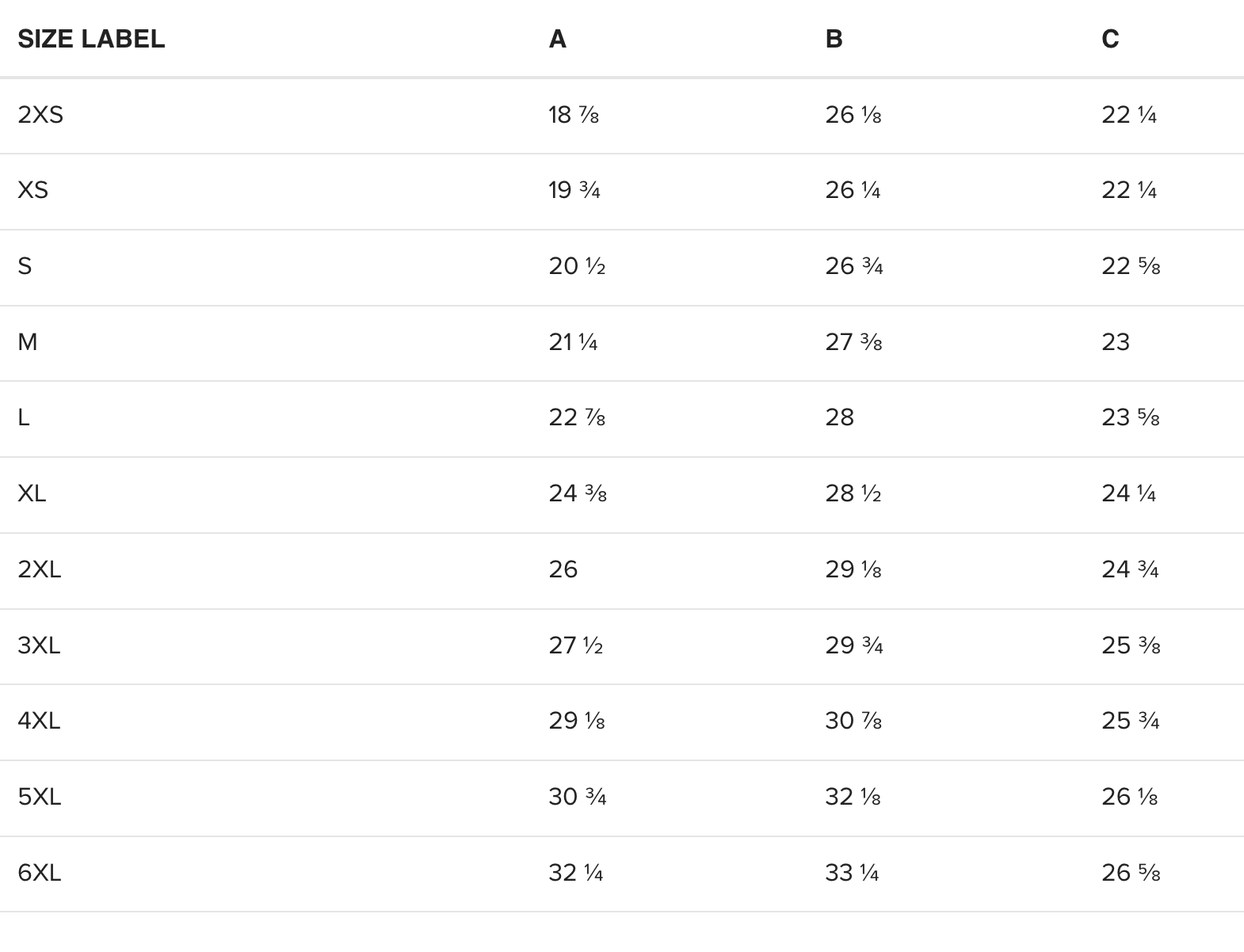Select the 5XL size row label

(39, 797)
